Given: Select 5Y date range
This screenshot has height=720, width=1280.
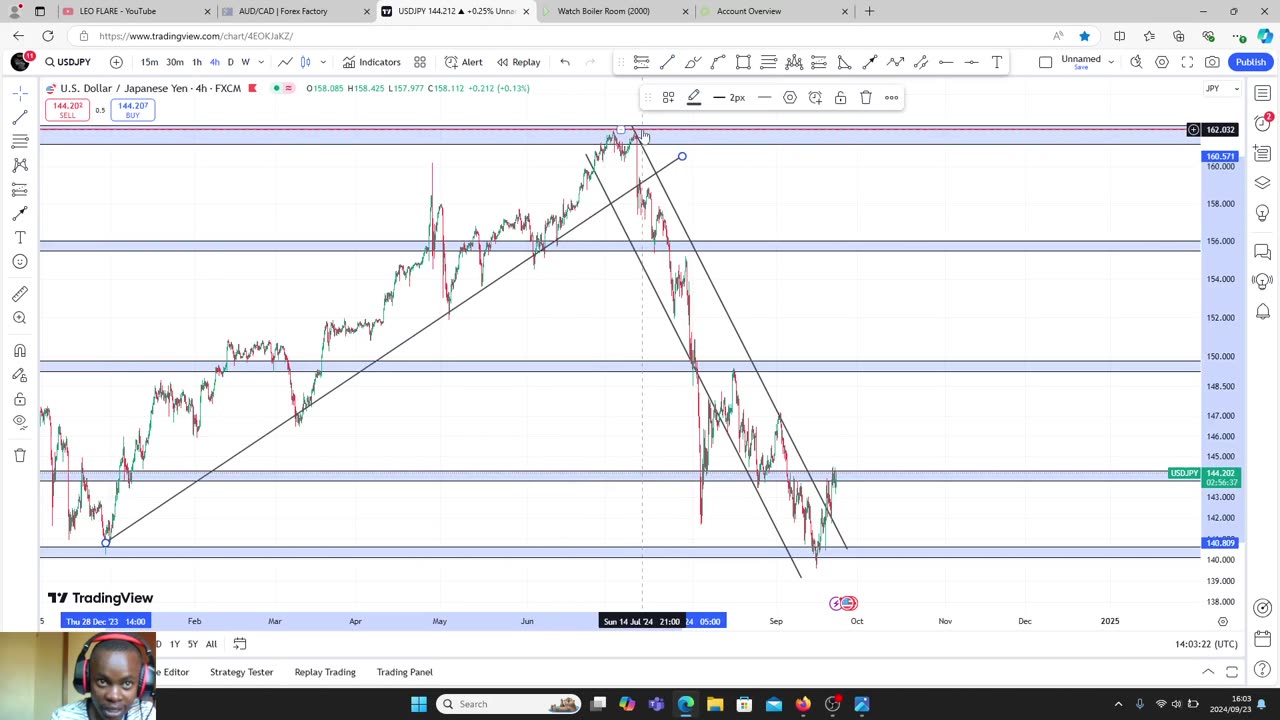Looking at the screenshot, I should pyautogui.click(x=193, y=644).
